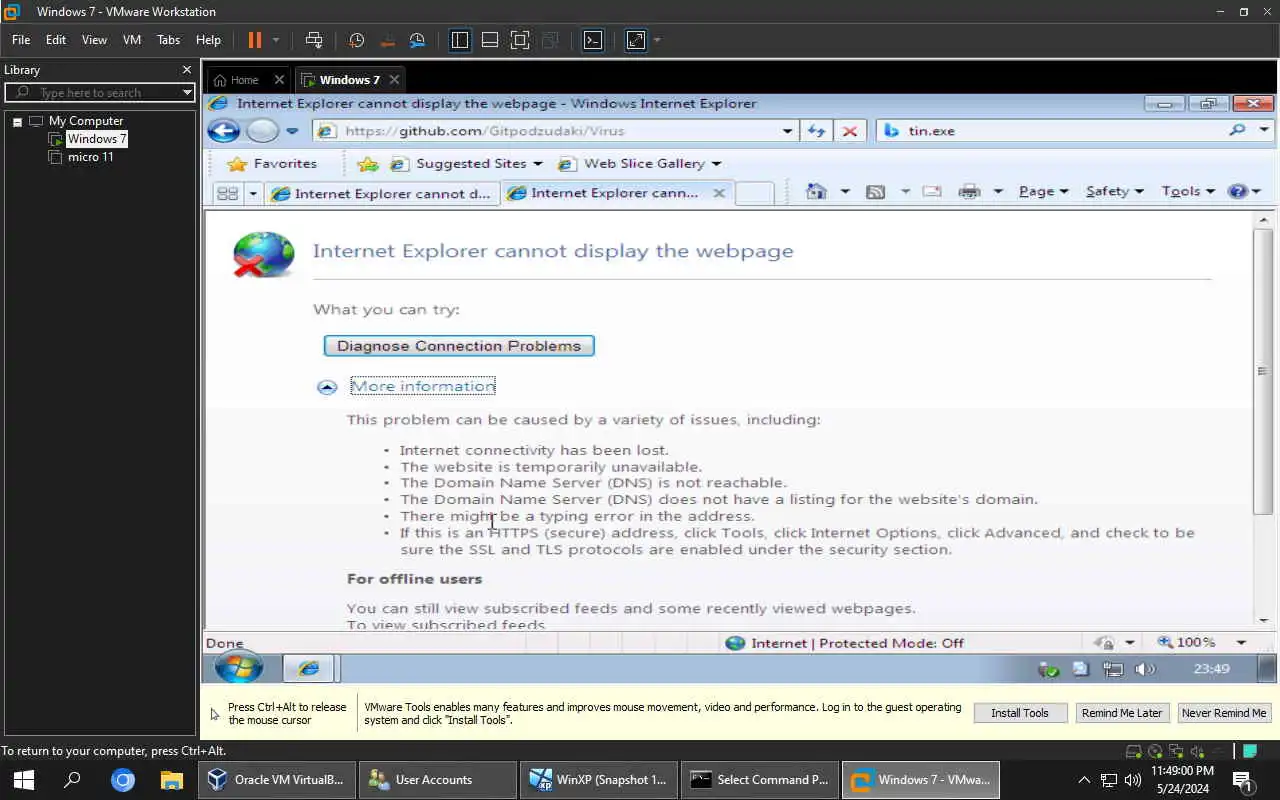Click IE icon in guest taskbar
The width and height of the screenshot is (1280, 800).
point(309,668)
